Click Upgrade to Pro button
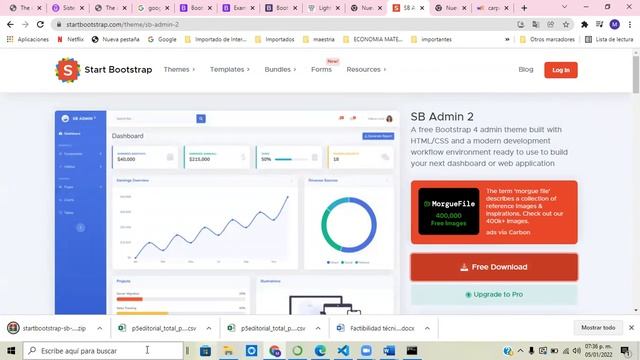This screenshot has width=640, height=360. pos(494,294)
